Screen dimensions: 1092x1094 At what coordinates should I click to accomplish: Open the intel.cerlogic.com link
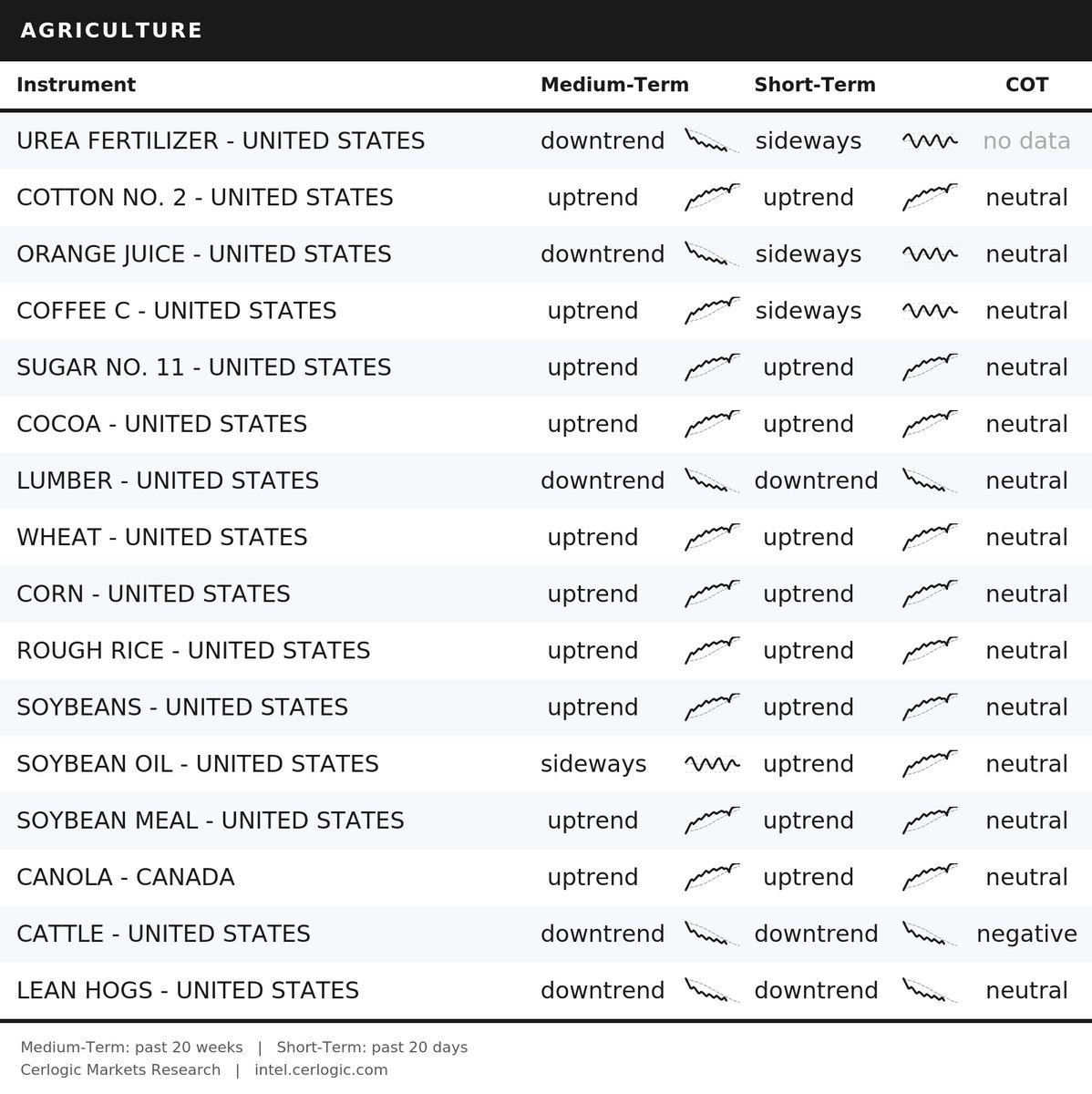(321, 1069)
